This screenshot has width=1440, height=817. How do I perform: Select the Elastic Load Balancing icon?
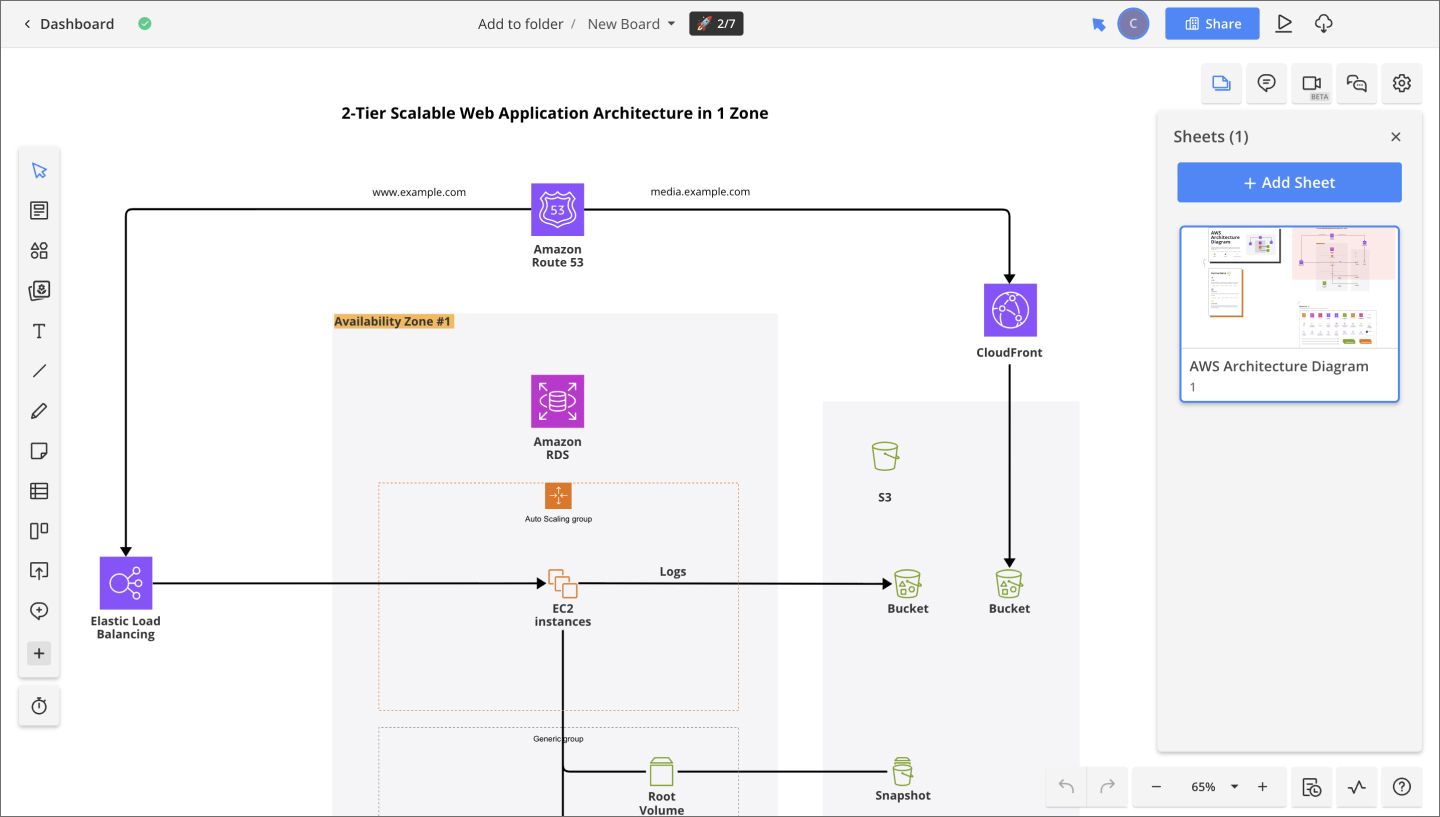126,583
